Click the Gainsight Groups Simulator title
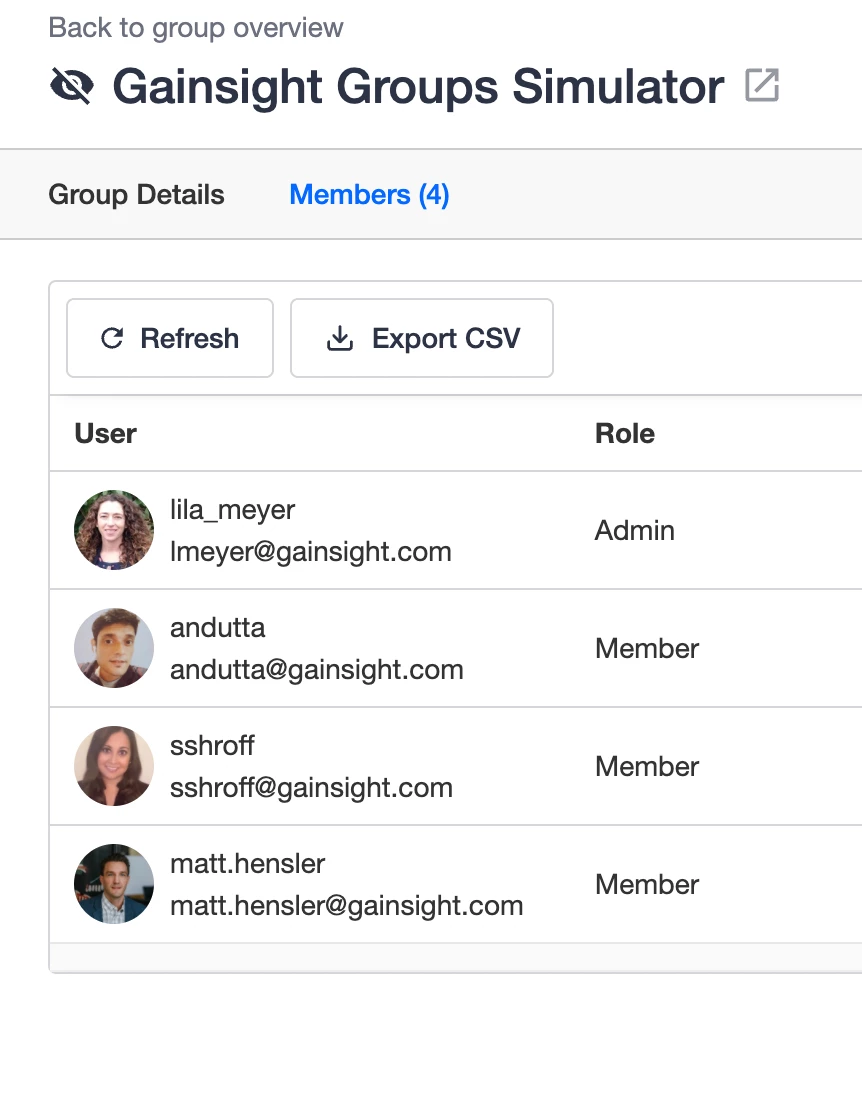The image size is (862, 1110). pos(418,86)
